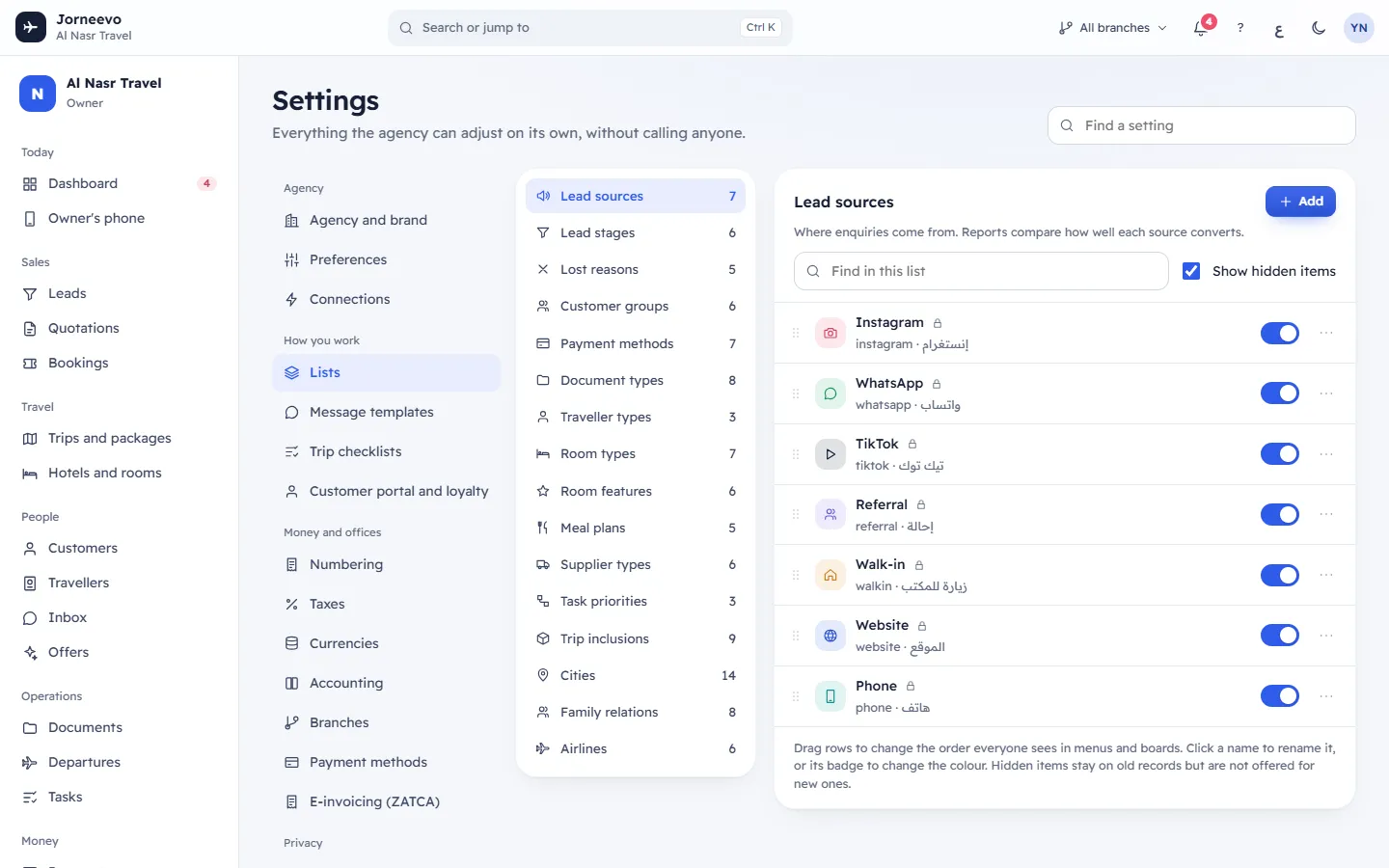Image resolution: width=1389 pixels, height=868 pixels.
Task: Toggle the Website lead source off
Action: click(1280, 636)
